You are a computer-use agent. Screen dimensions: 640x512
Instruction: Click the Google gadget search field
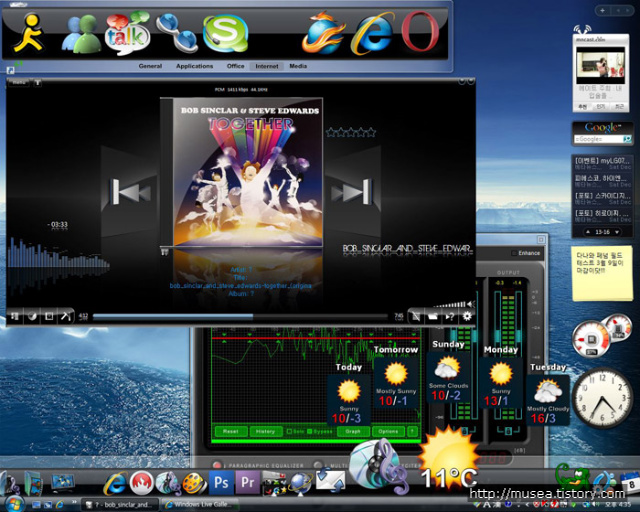[598, 139]
